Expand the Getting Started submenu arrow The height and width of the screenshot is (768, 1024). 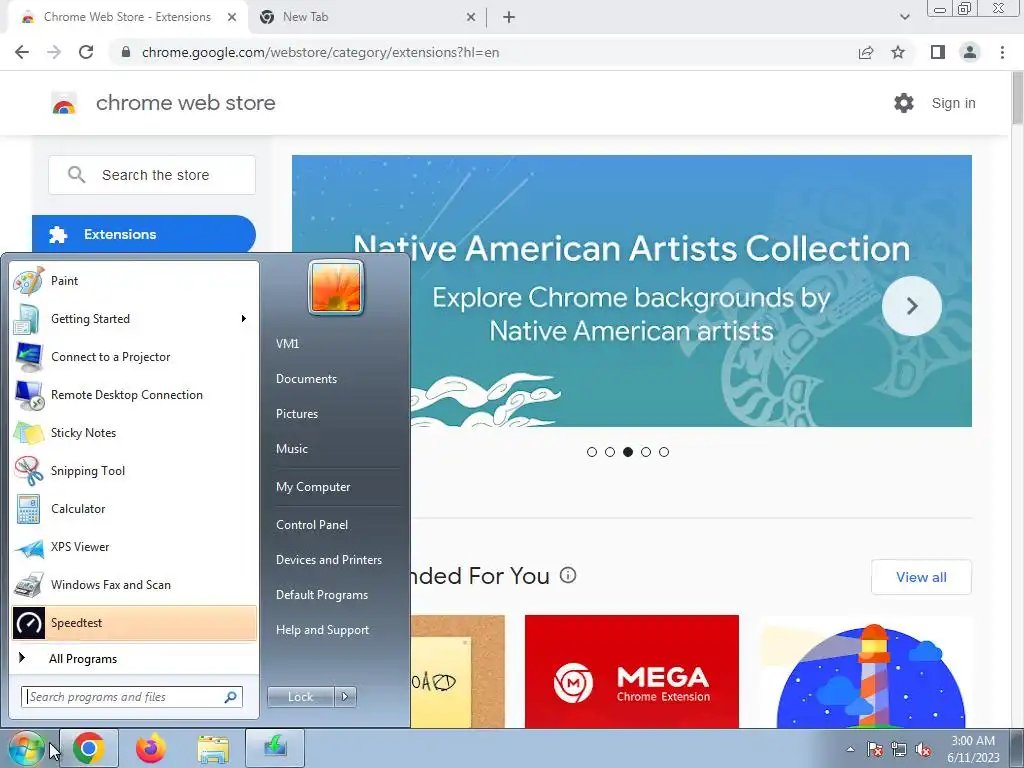click(244, 319)
